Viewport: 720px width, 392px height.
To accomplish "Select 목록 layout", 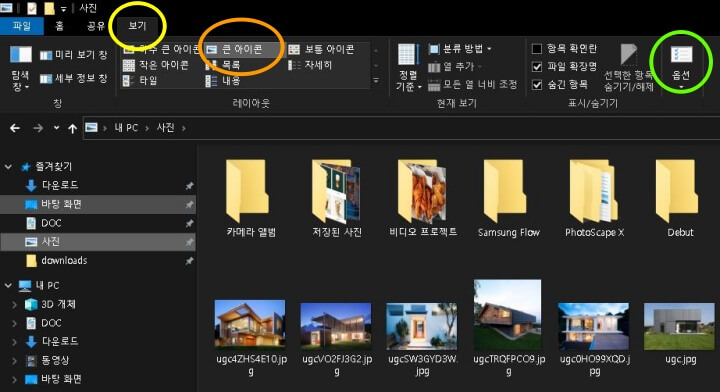I will coord(224,65).
